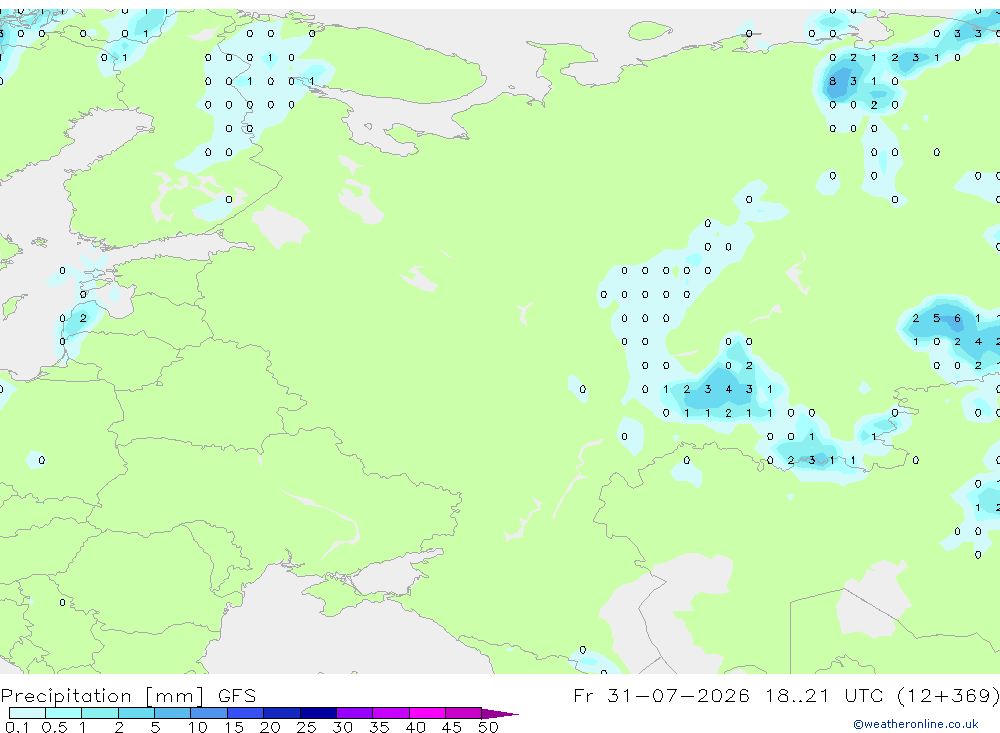
Task: Select the legend swatch between 0.5 and 1
Action: (64, 713)
